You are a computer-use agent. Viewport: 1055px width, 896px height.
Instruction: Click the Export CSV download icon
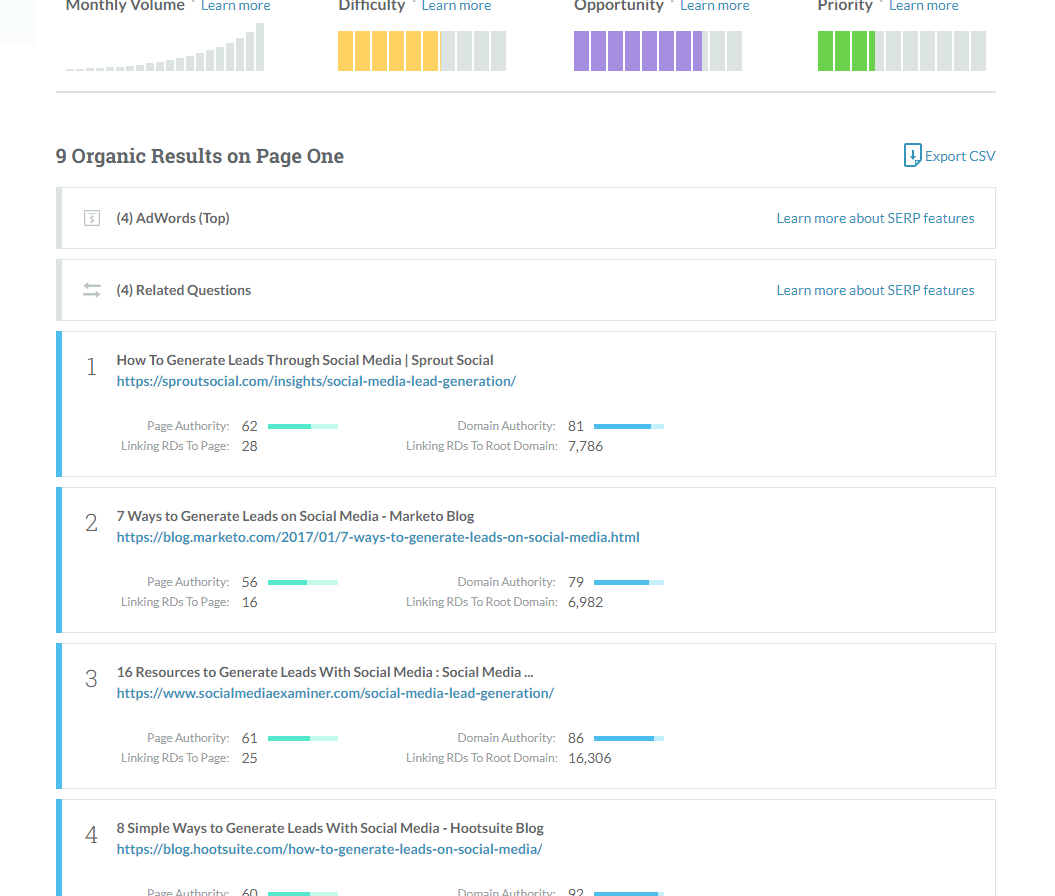click(912, 155)
